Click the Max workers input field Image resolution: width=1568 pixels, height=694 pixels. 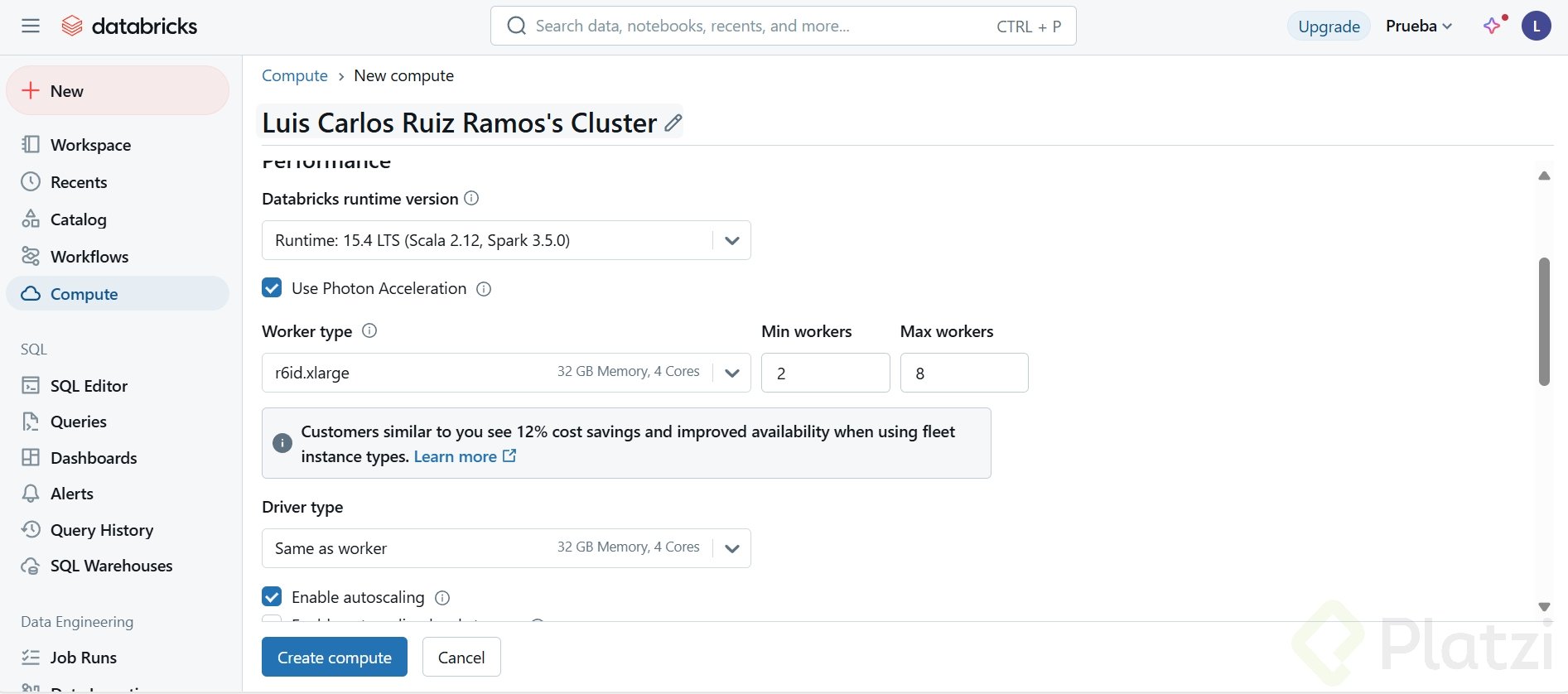(x=964, y=373)
